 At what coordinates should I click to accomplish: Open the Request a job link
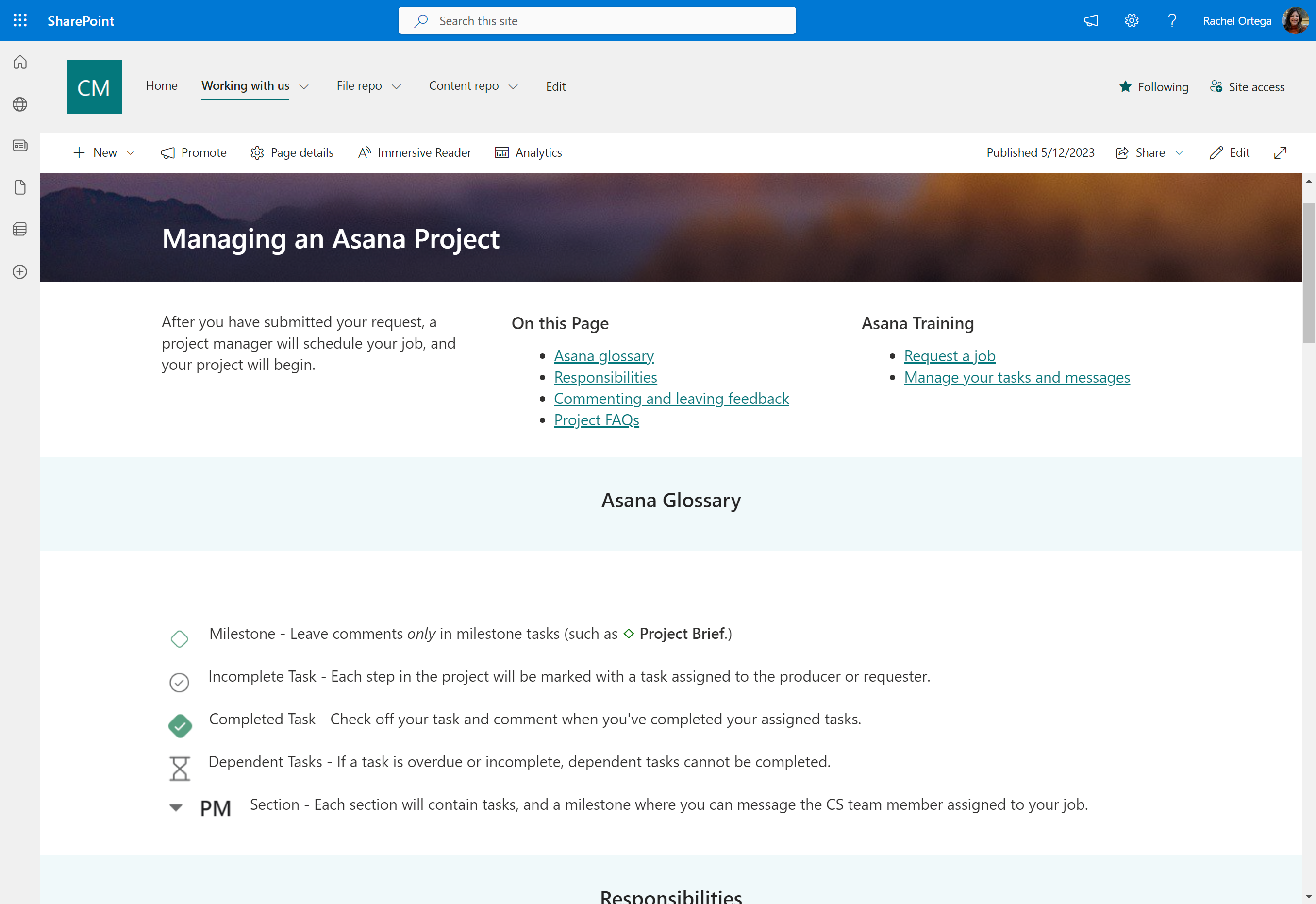click(949, 356)
